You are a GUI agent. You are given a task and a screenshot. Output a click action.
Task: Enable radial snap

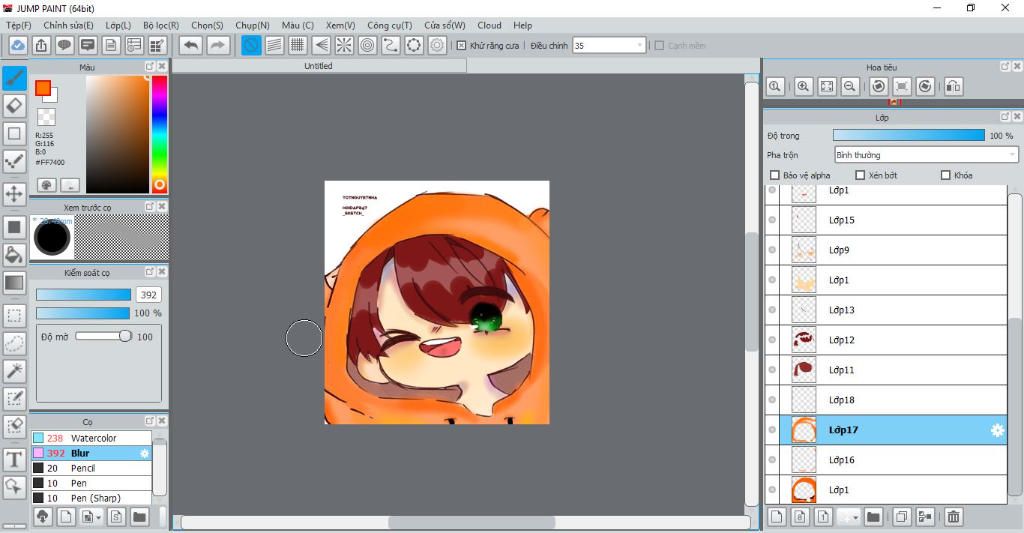coord(344,45)
